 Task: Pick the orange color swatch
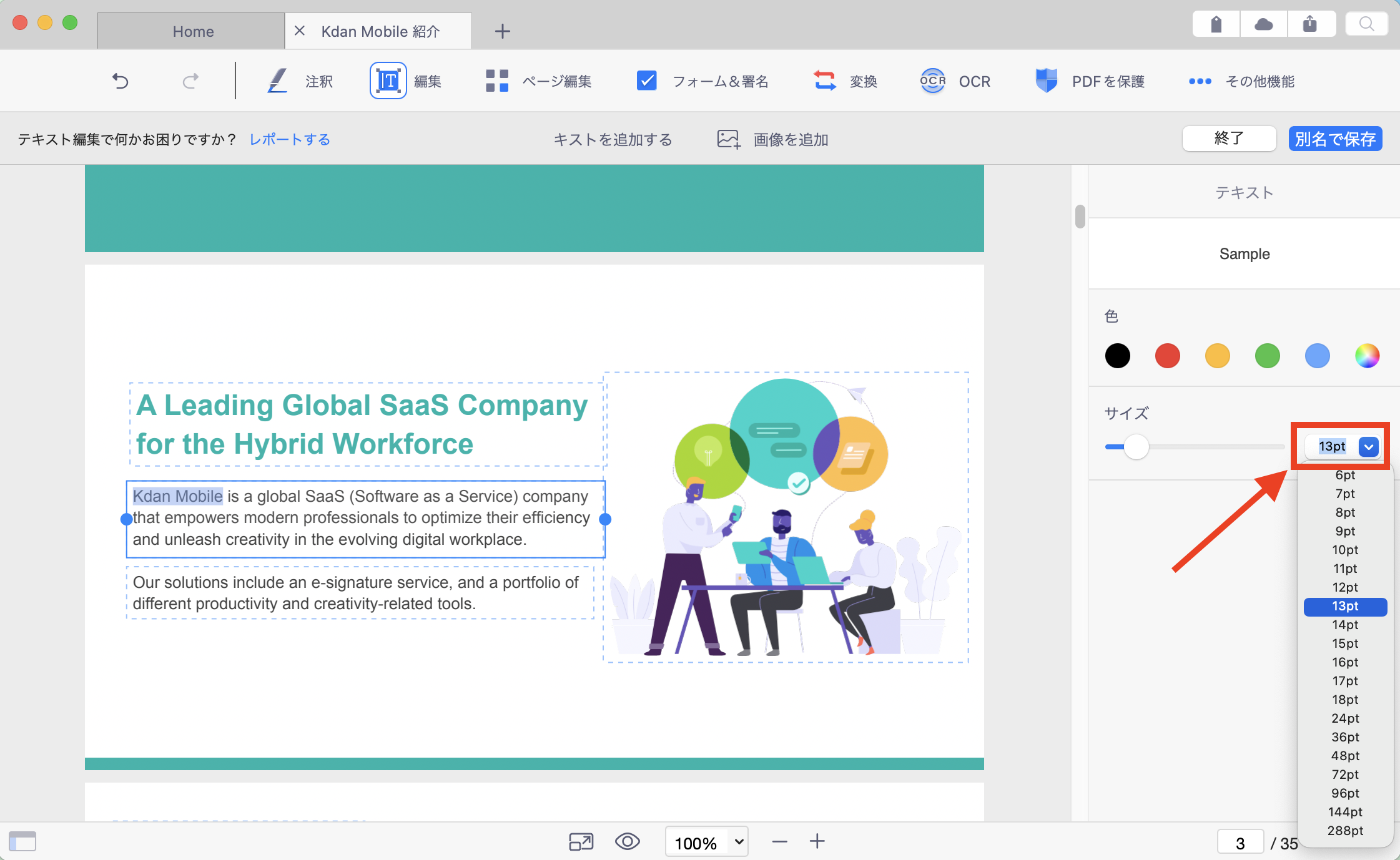pyautogui.click(x=1218, y=356)
